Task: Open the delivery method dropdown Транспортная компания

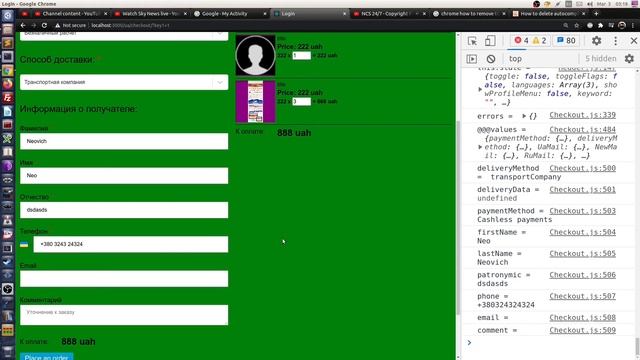Action: [124, 82]
